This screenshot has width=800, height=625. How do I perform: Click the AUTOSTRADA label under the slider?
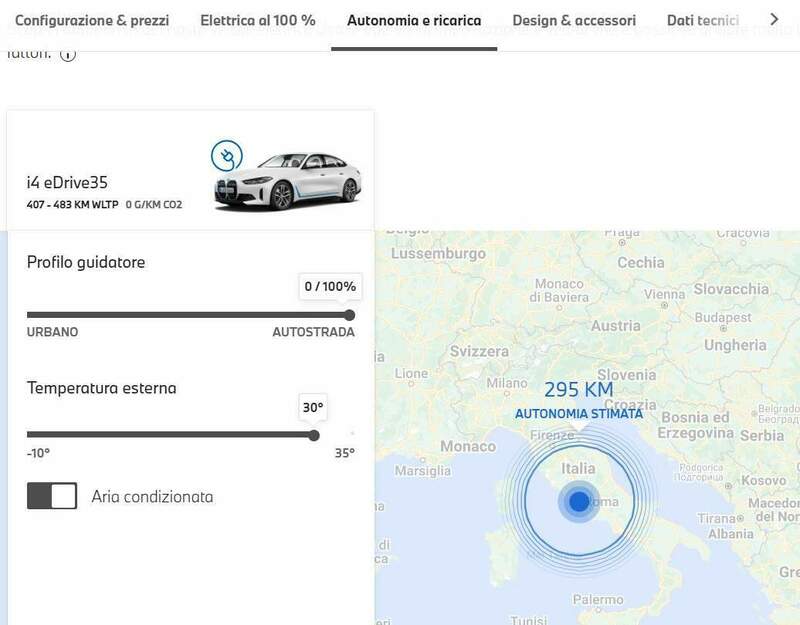point(313,332)
